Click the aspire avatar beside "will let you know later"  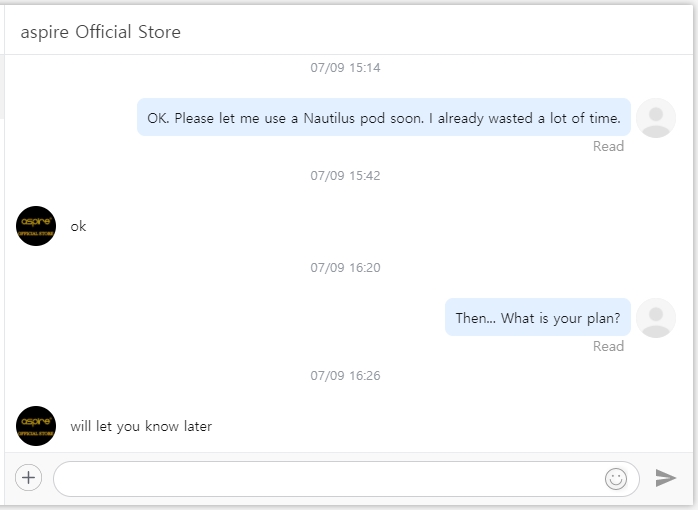[x=36, y=426]
